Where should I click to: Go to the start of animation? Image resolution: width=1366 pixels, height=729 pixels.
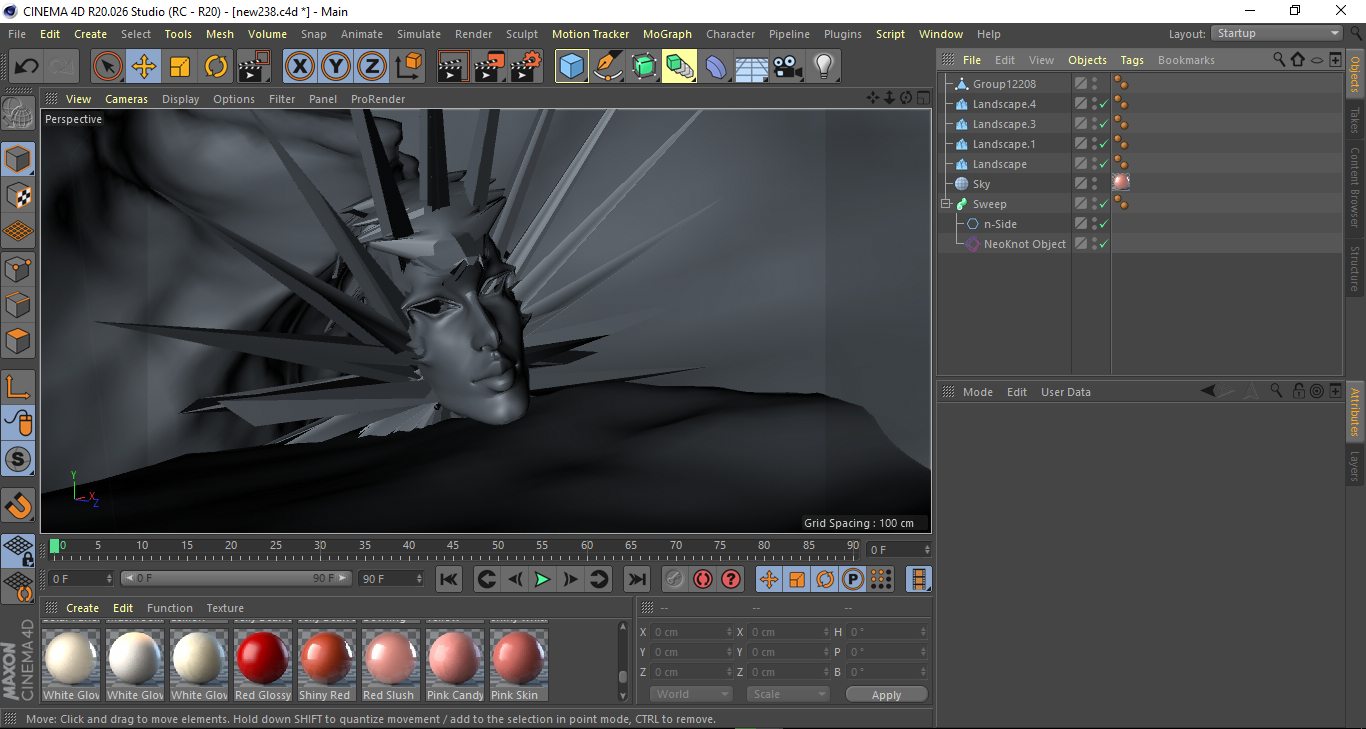tap(449, 579)
